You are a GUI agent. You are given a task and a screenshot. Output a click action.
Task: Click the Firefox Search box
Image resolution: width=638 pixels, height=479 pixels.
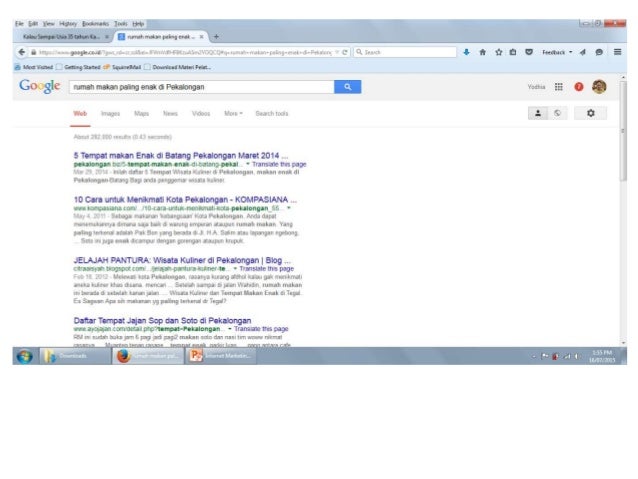[405, 52]
